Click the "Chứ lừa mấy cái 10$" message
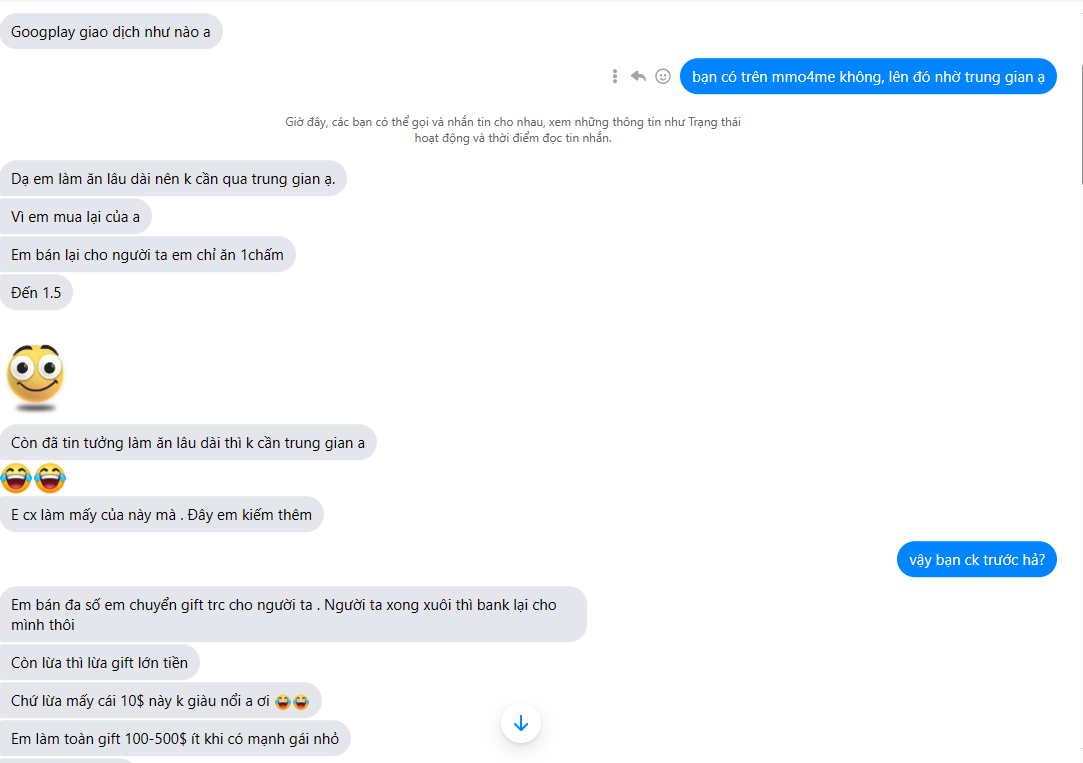Image resolution: width=1083 pixels, height=763 pixels. (x=160, y=701)
